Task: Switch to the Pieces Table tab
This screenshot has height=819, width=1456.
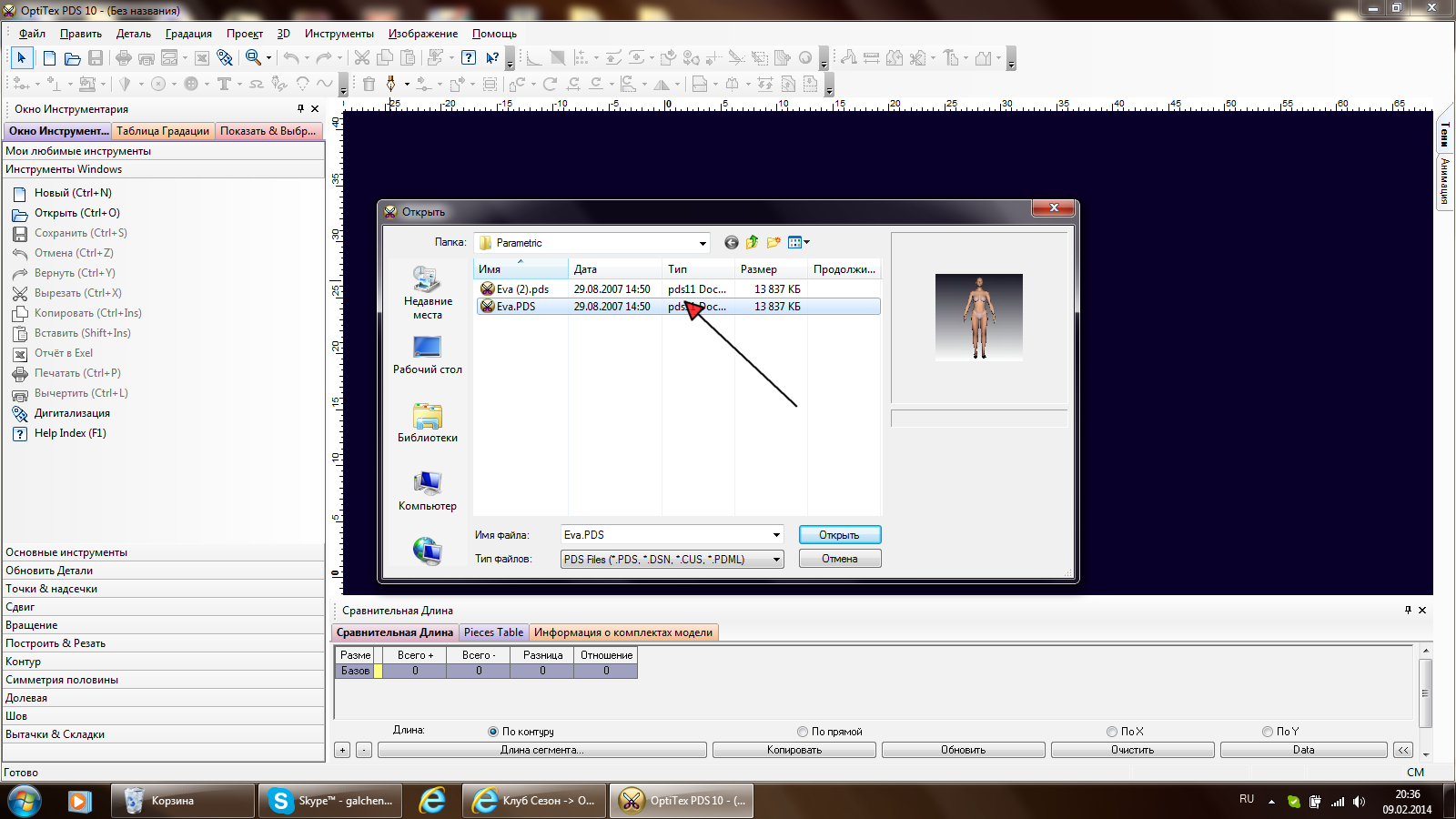Action: (x=493, y=632)
